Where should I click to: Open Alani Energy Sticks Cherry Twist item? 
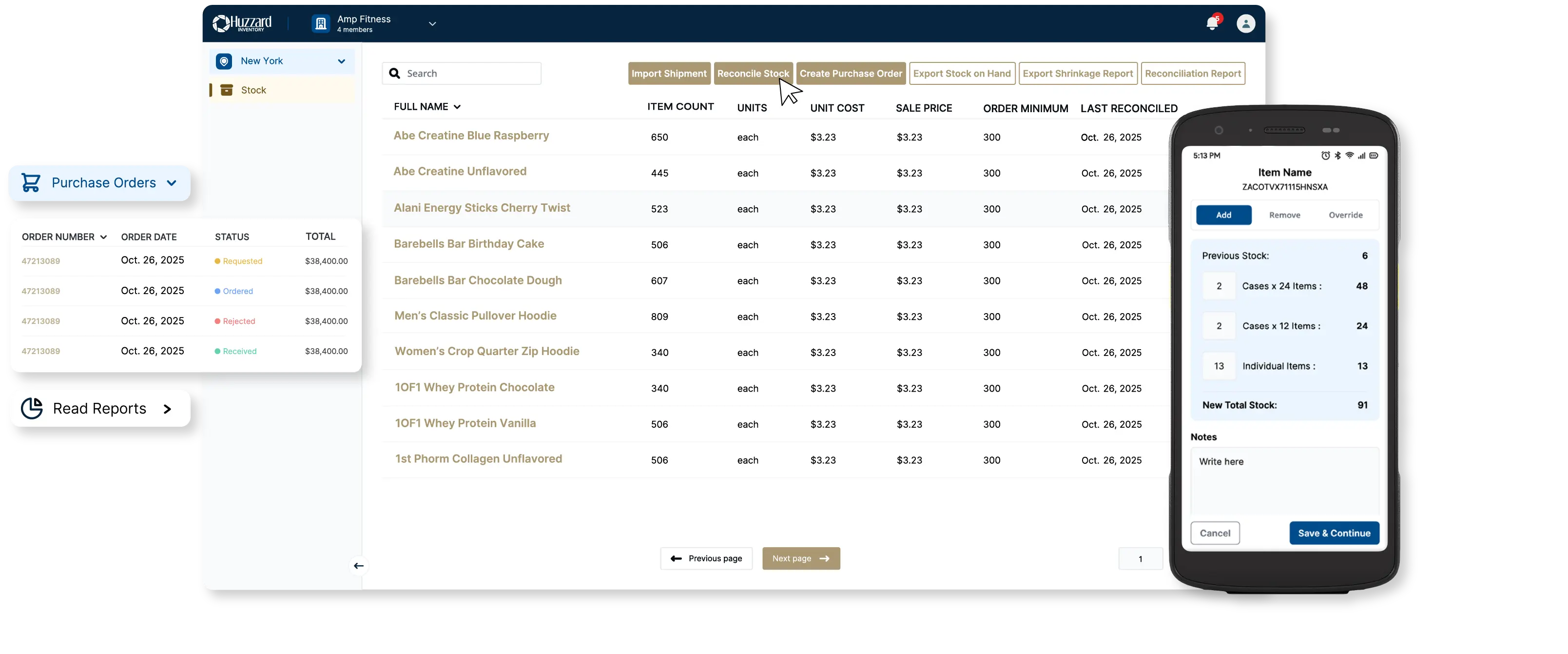[482, 208]
